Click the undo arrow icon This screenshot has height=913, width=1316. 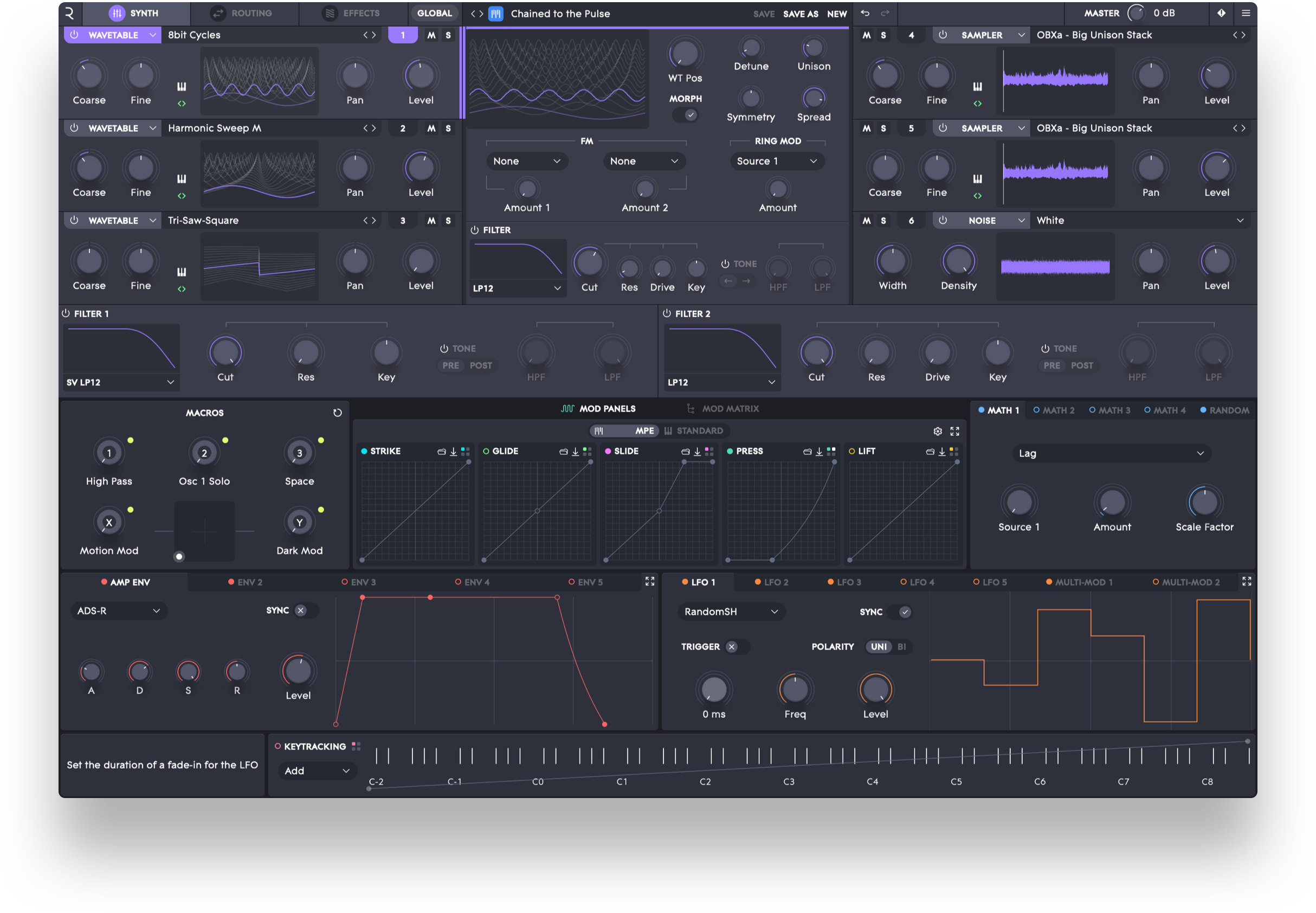tap(865, 13)
